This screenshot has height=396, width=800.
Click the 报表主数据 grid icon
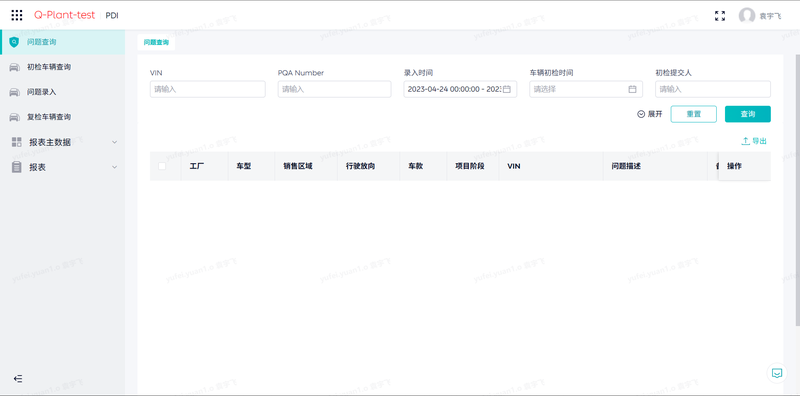(16, 142)
